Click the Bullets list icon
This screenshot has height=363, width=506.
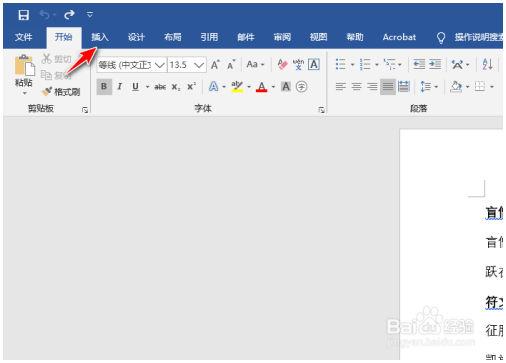click(341, 64)
